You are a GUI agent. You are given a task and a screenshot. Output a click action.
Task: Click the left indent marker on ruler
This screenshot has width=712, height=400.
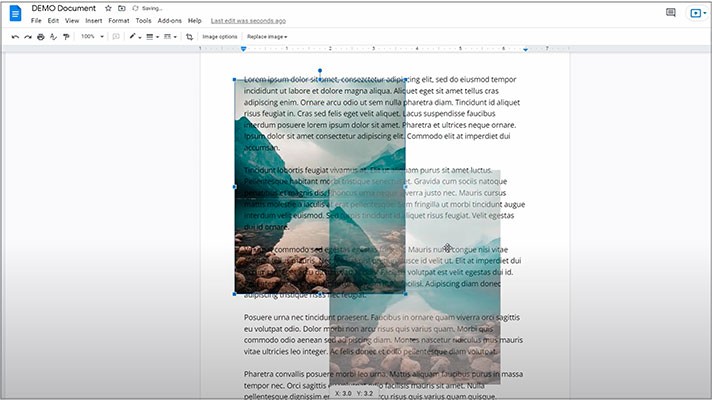[x=243, y=49]
